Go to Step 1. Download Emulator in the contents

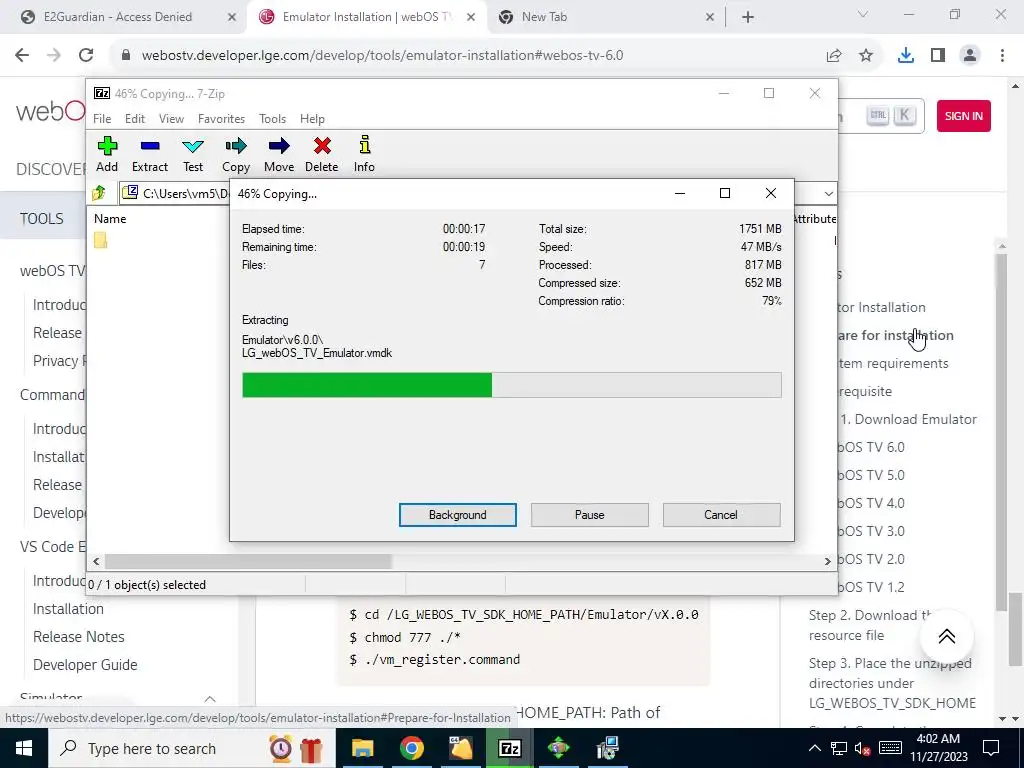point(908,419)
